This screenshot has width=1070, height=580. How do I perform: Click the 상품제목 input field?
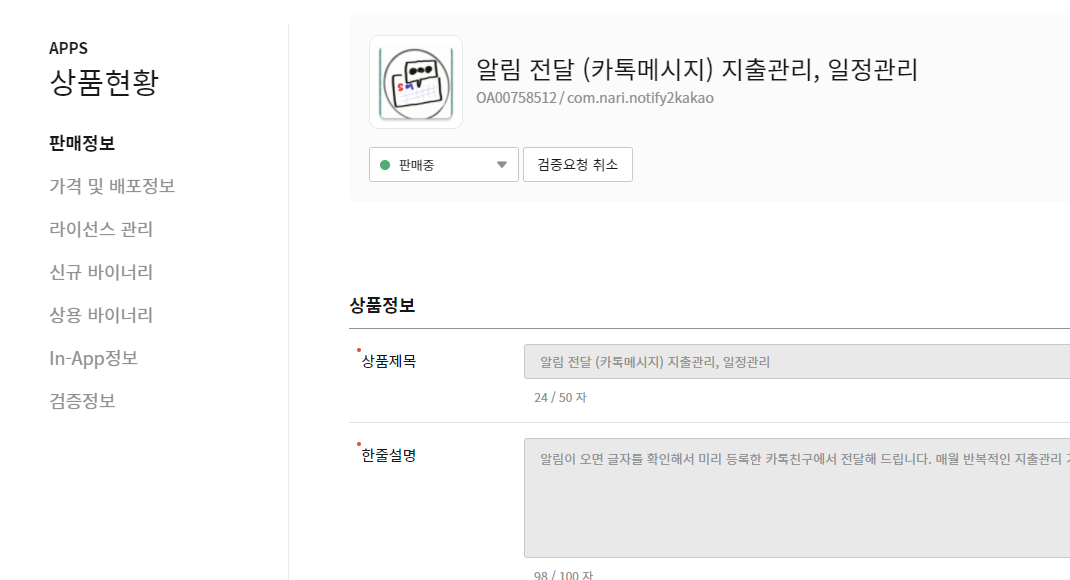(x=796, y=362)
